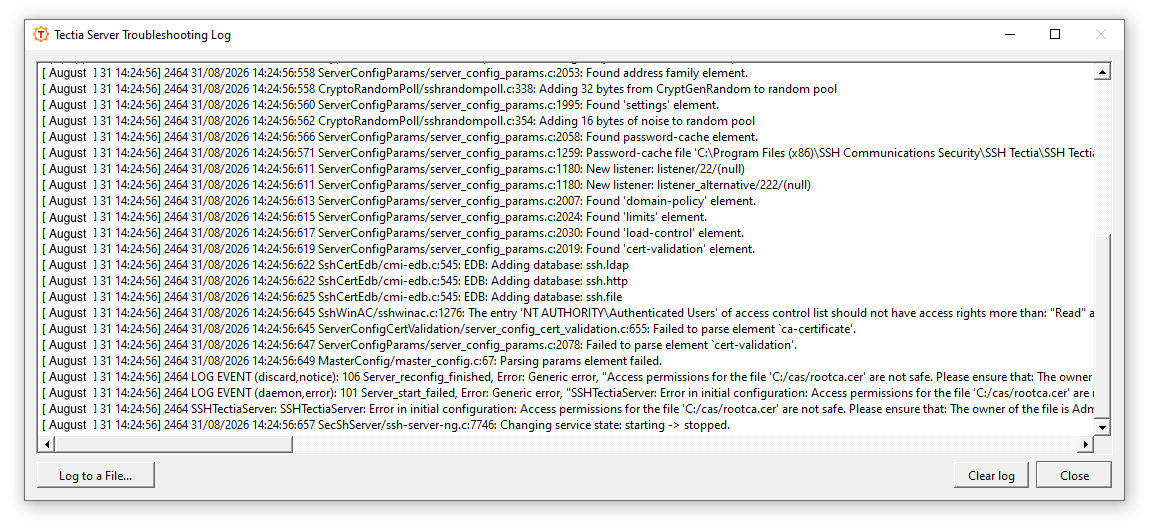This screenshot has height=531, width=1158.
Task: Click the vertical scrollbar up arrow
Action: 1102,72
